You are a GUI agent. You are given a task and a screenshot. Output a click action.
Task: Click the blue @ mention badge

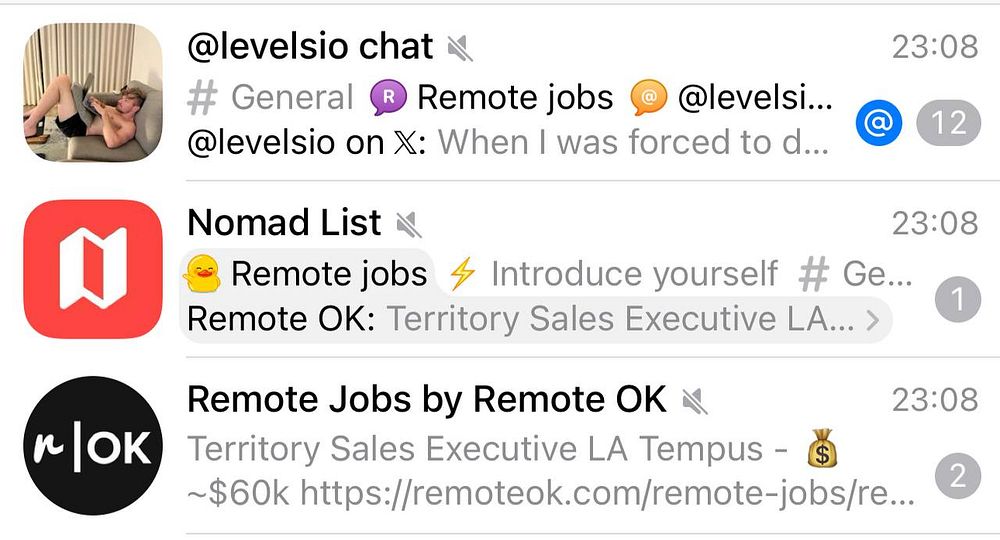(880, 123)
